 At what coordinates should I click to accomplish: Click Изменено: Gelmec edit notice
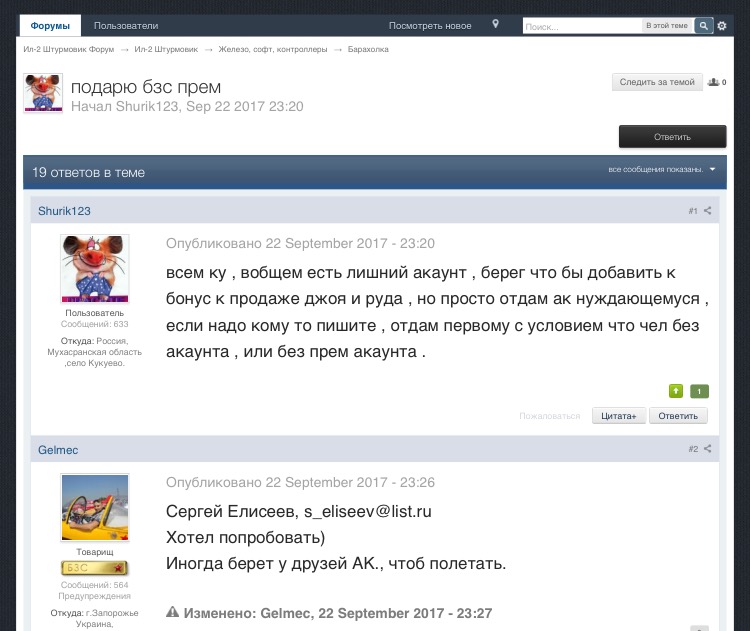pos(338,613)
